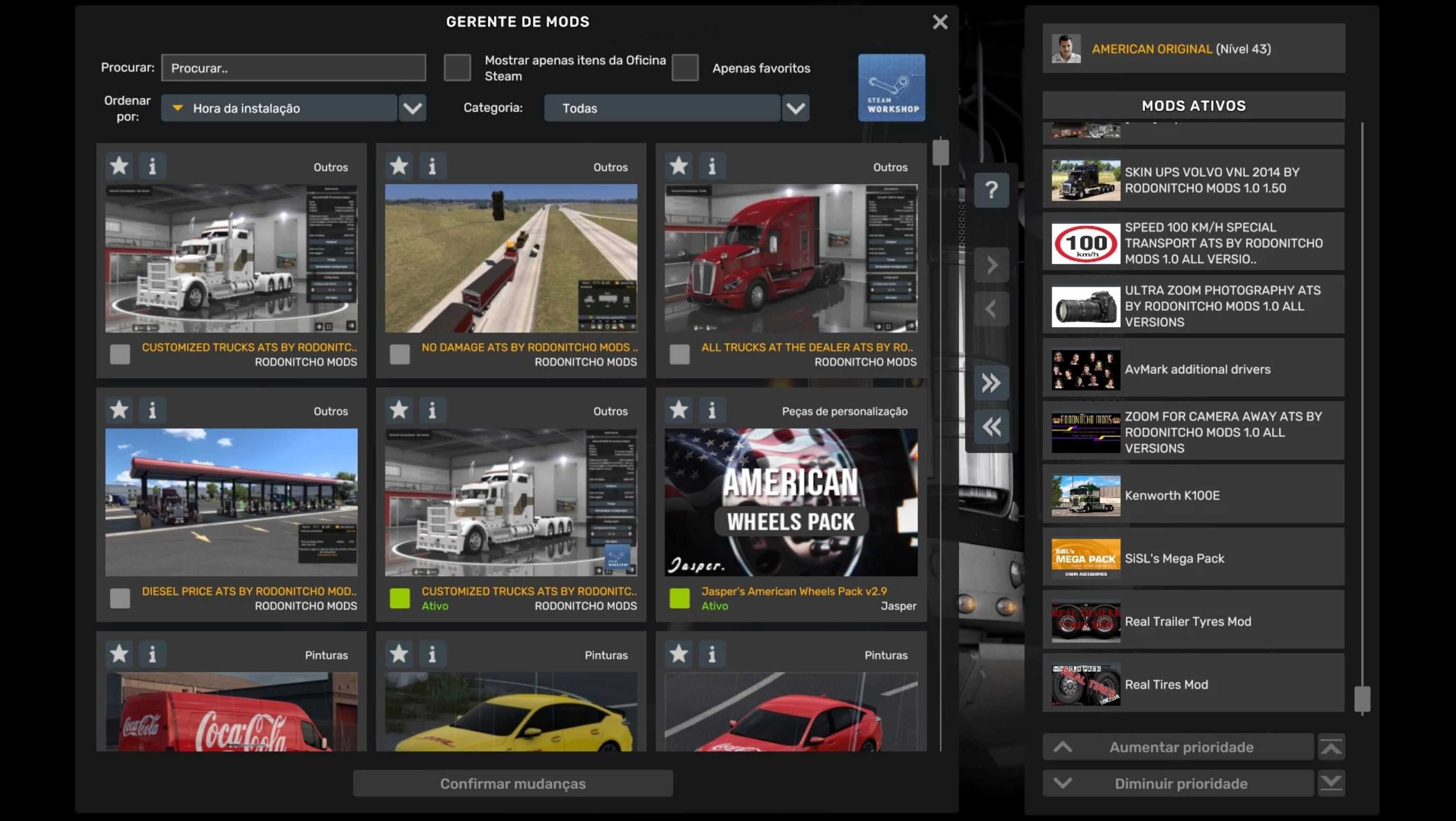Enable Steam Workshop items only checkbox
Screen dimensions: 1456x821
[457, 68]
